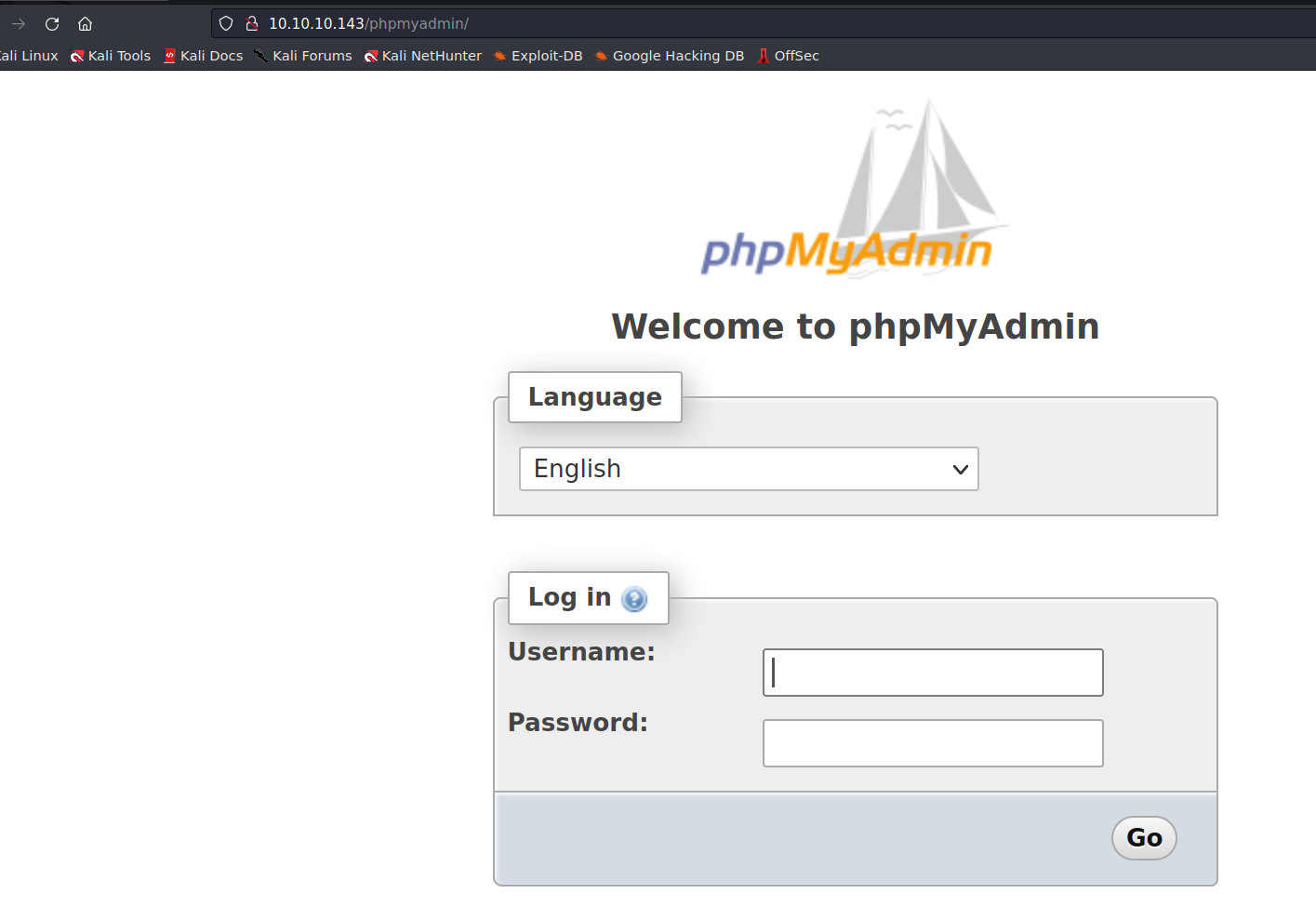This screenshot has height=920, width=1316.
Task: Click the insecure connection padlock icon
Action: point(251,24)
